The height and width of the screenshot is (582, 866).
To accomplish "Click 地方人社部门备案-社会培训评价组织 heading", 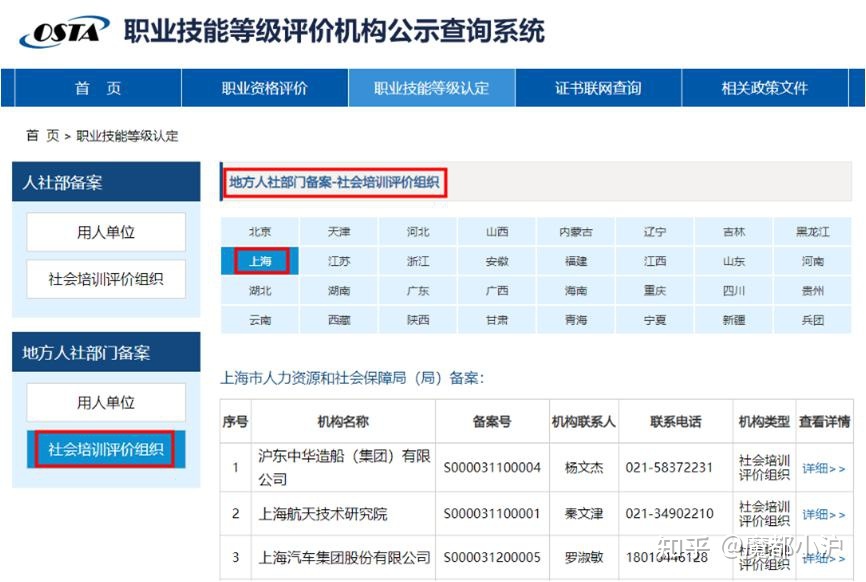I will [335, 182].
